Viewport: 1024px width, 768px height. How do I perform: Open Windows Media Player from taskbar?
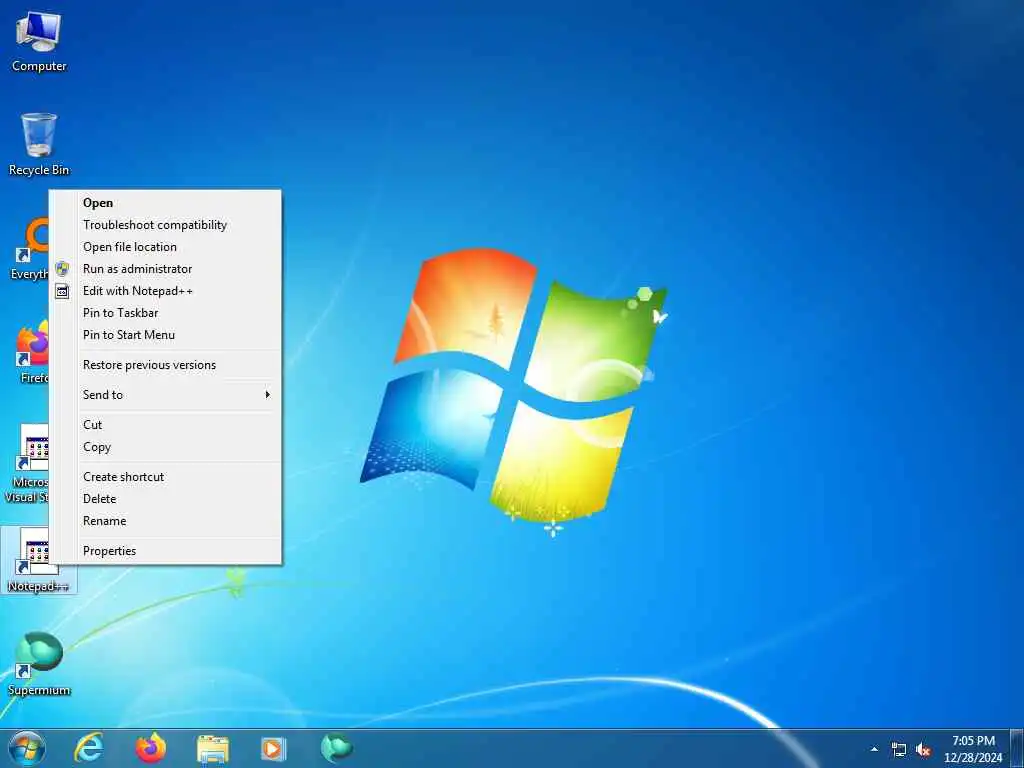pyautogui.click(x=274, y=749)
